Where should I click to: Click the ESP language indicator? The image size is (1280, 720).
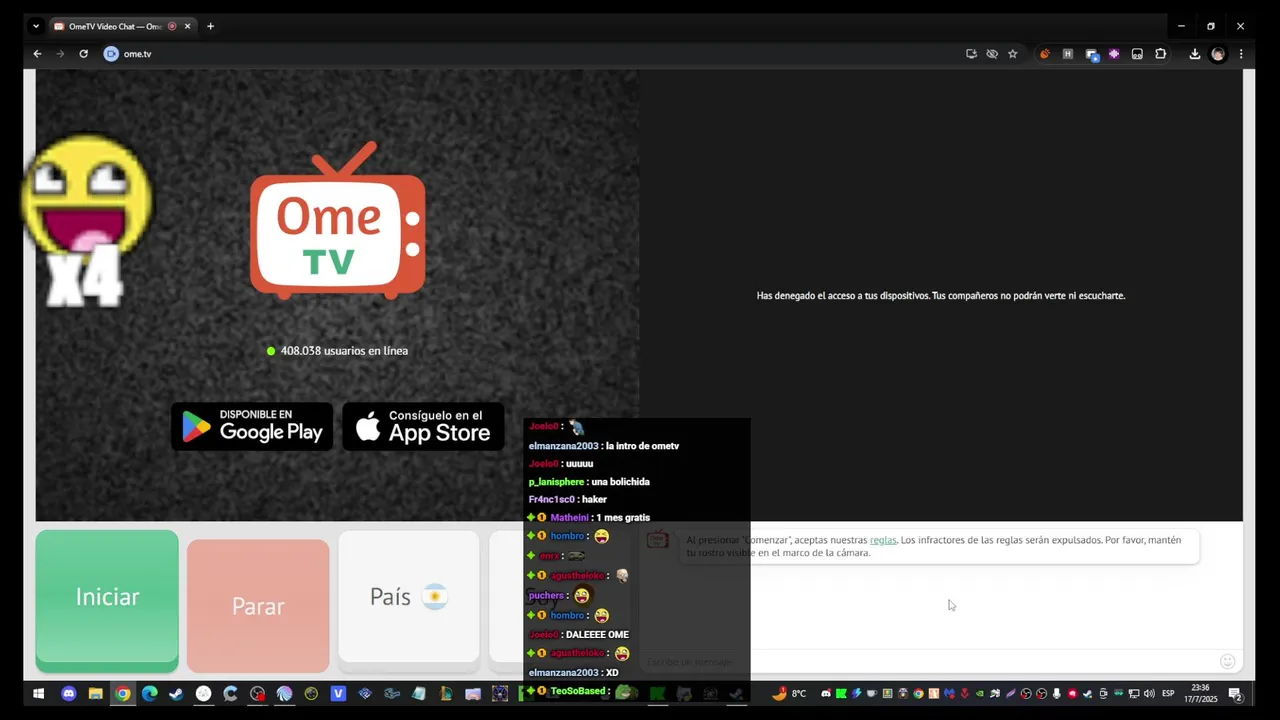tap(1168, 693)
